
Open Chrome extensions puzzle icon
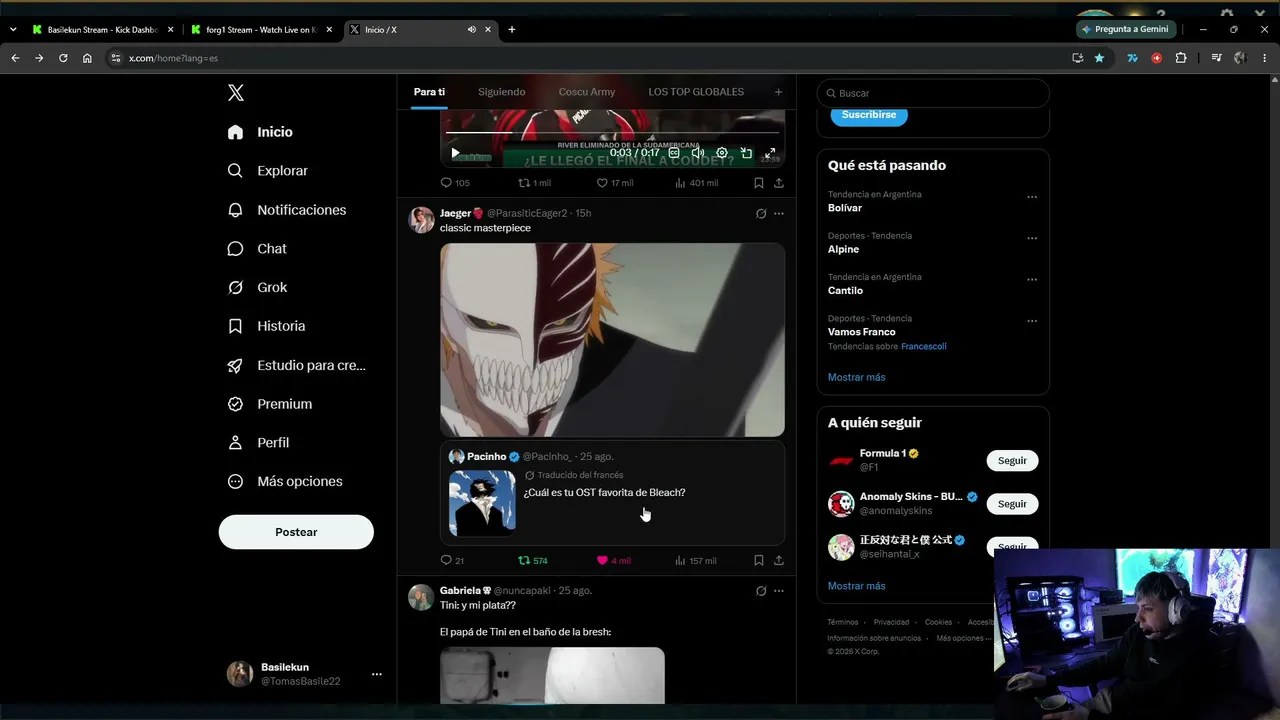tap(1181, 58)
